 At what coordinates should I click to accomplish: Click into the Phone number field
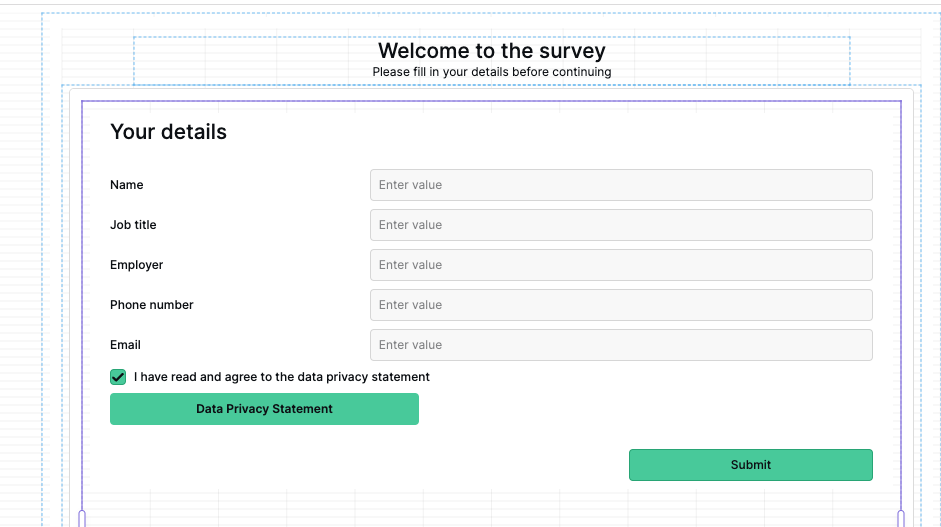tap(621, 305)
